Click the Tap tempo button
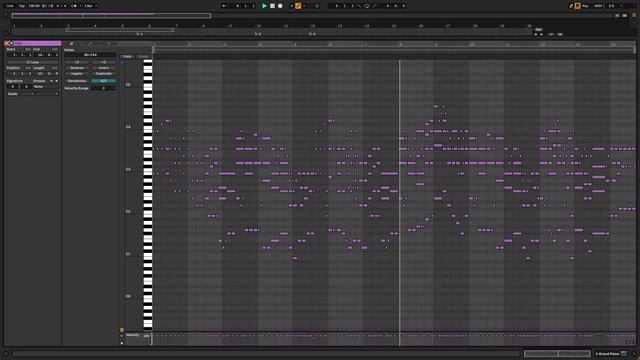This screenshot has height=360, width=640. tap(22, 6)
